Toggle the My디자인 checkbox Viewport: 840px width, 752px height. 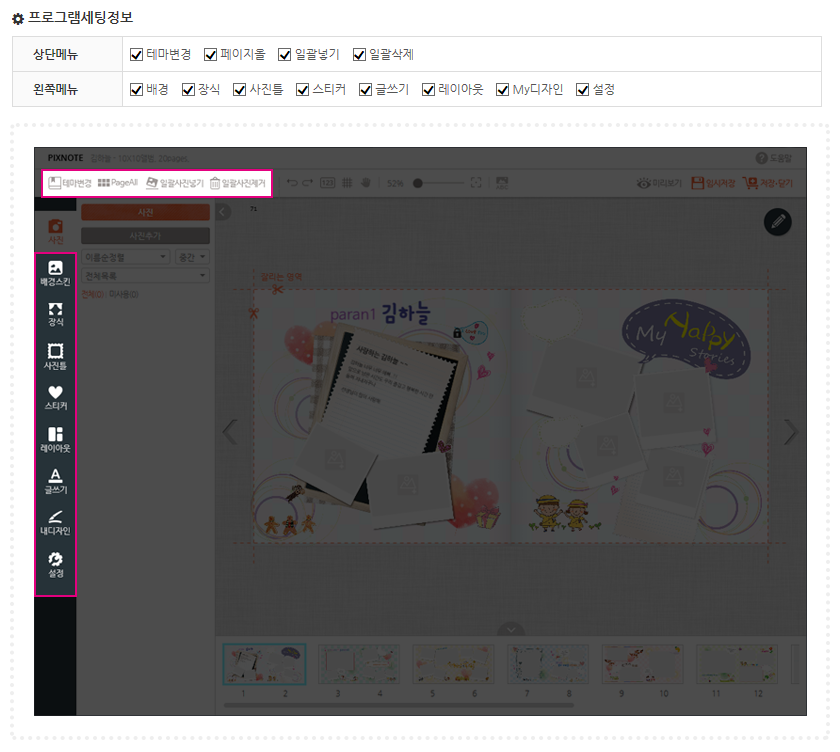502,90
